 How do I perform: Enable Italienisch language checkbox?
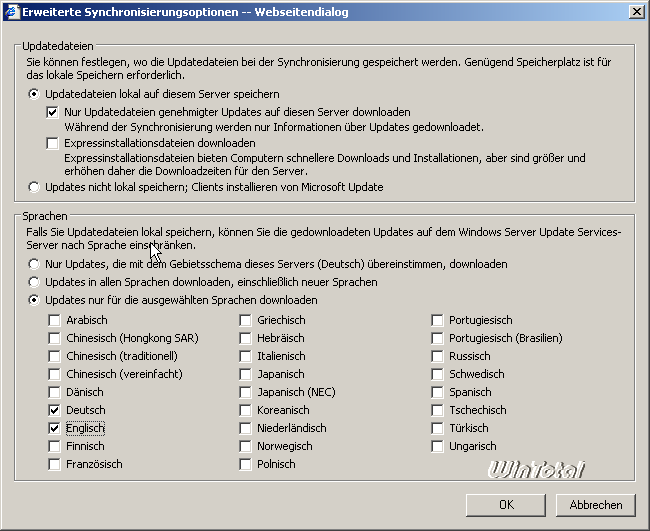pos(245,356)
